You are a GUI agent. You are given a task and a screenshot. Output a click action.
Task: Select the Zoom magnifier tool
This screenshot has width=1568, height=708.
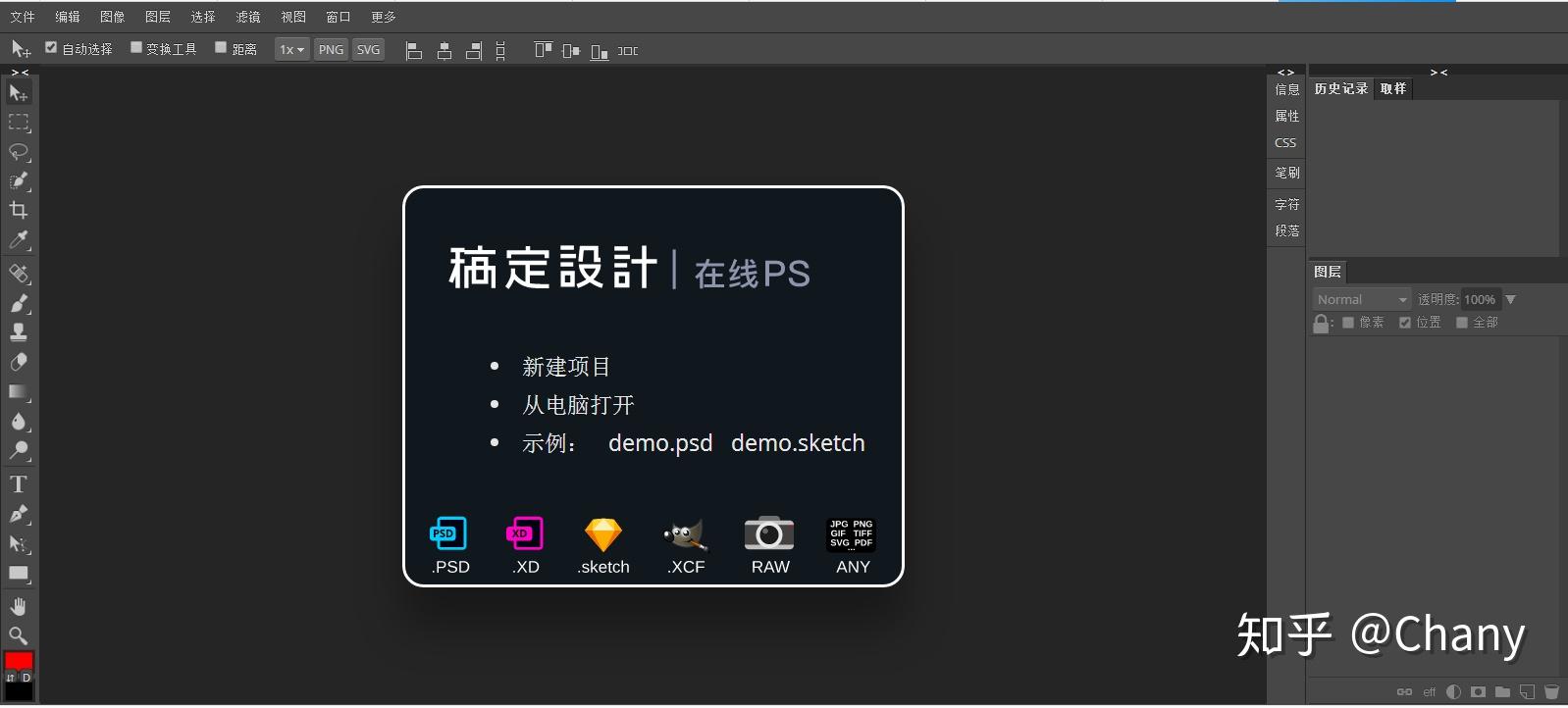click(x=19, y=635)
